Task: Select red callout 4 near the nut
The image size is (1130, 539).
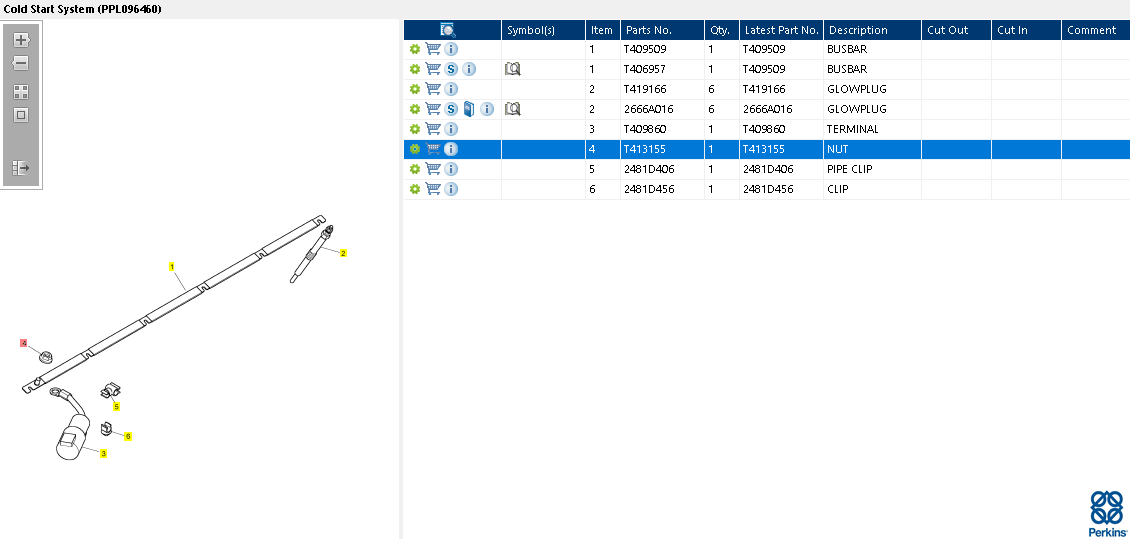Action: tap(24, 343)
